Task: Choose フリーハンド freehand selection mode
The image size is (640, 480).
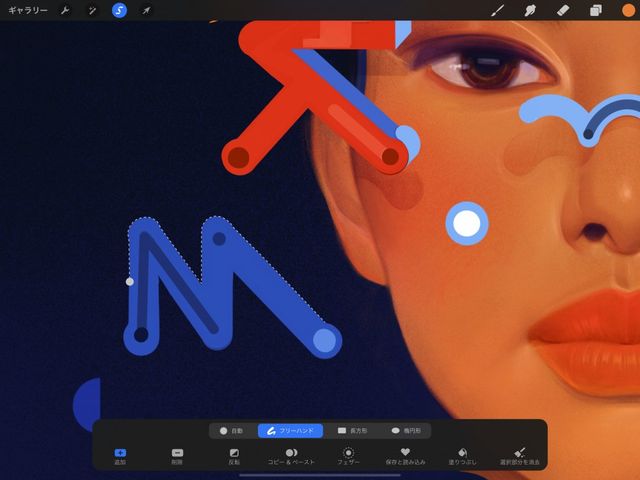Action: [x=290, y=431]
